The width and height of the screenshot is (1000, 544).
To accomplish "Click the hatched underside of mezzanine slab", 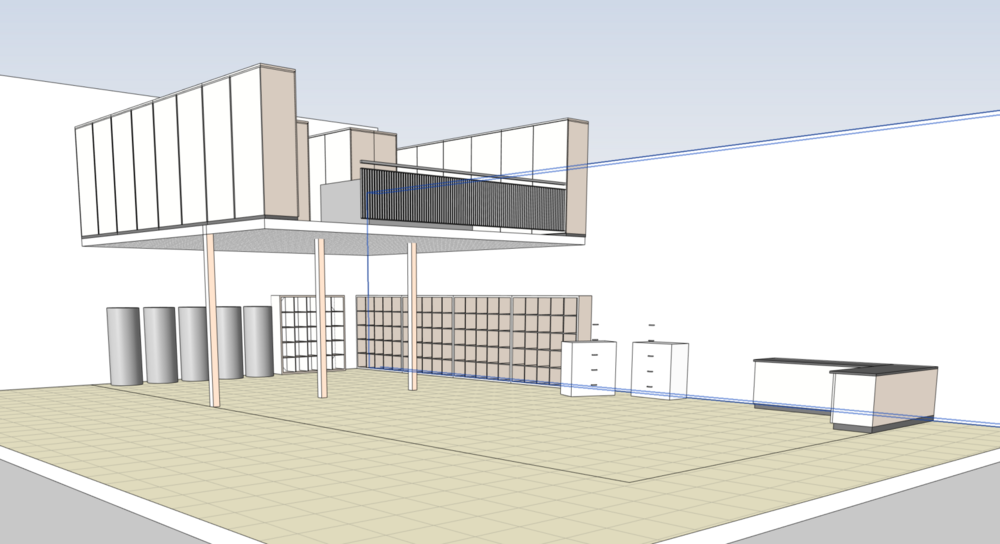I will [332, 242].
